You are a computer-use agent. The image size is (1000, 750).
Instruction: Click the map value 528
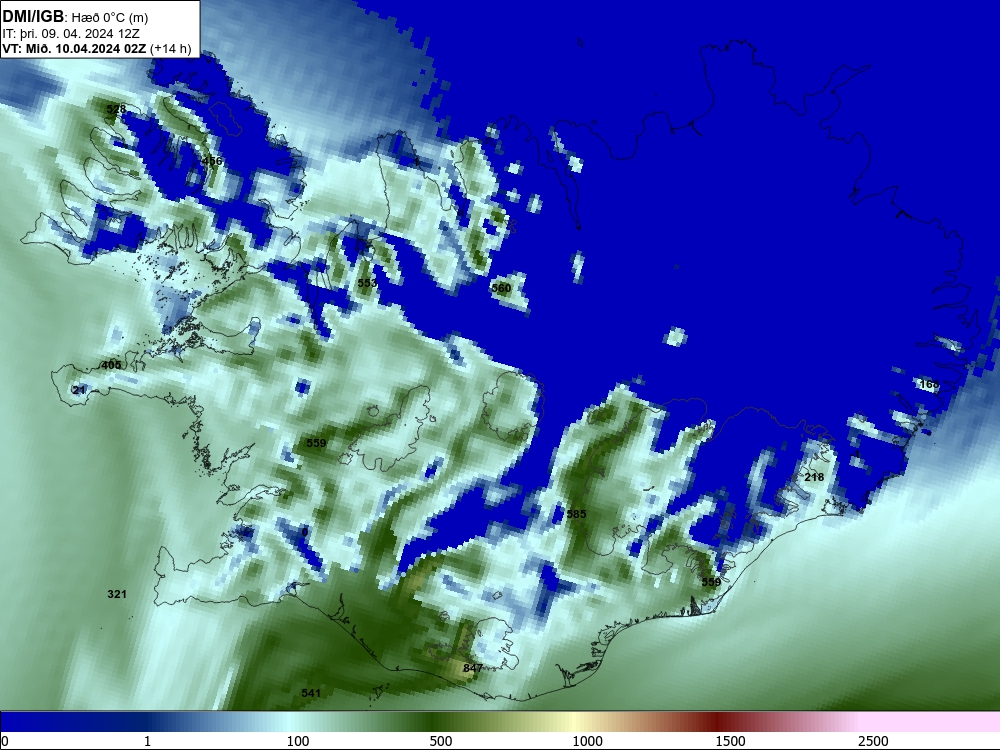click(116, 109)
